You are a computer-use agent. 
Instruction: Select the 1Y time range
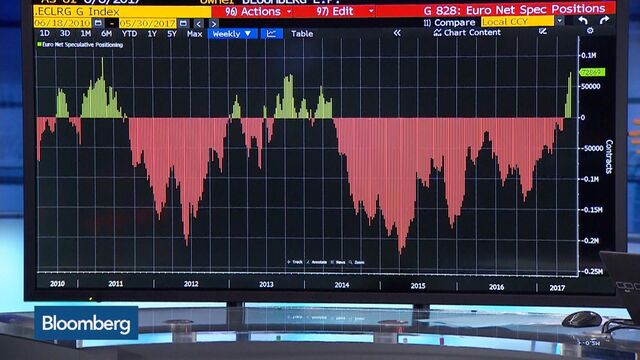coord(152,34)
